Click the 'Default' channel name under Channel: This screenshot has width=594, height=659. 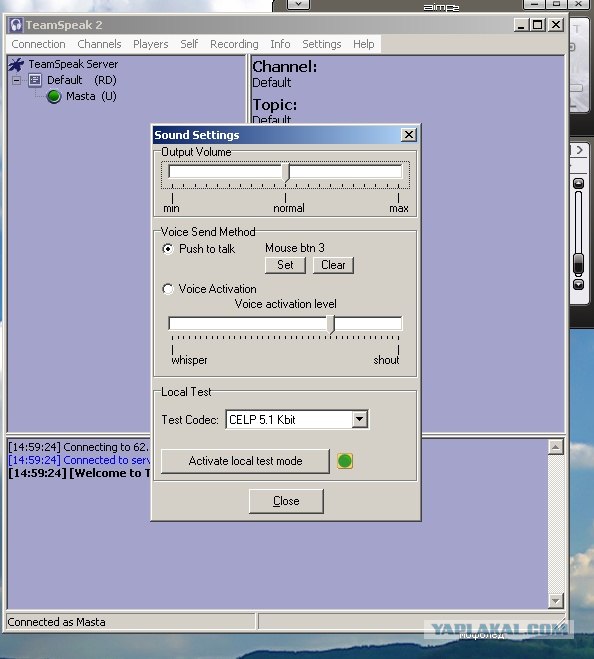(272, 82)
